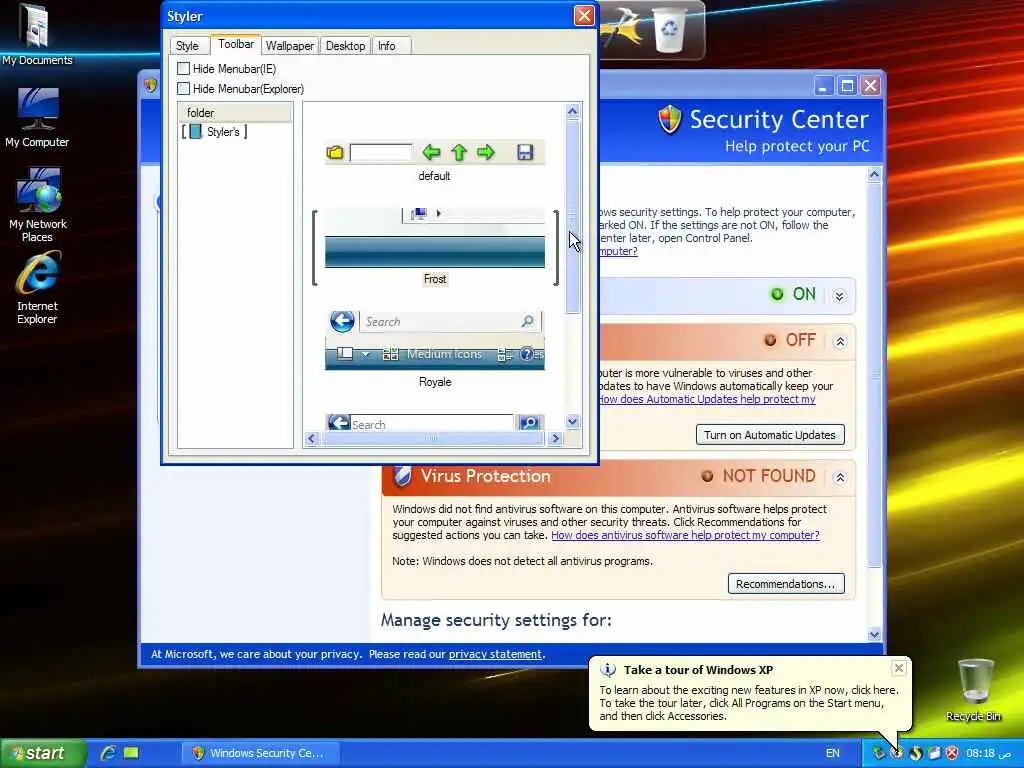The width and height of the screenshot is (1024, 768).
Task: Click the dropdown arrow in Royale toolbar preview
Action: pyautogui.click(x=366, y=354)
